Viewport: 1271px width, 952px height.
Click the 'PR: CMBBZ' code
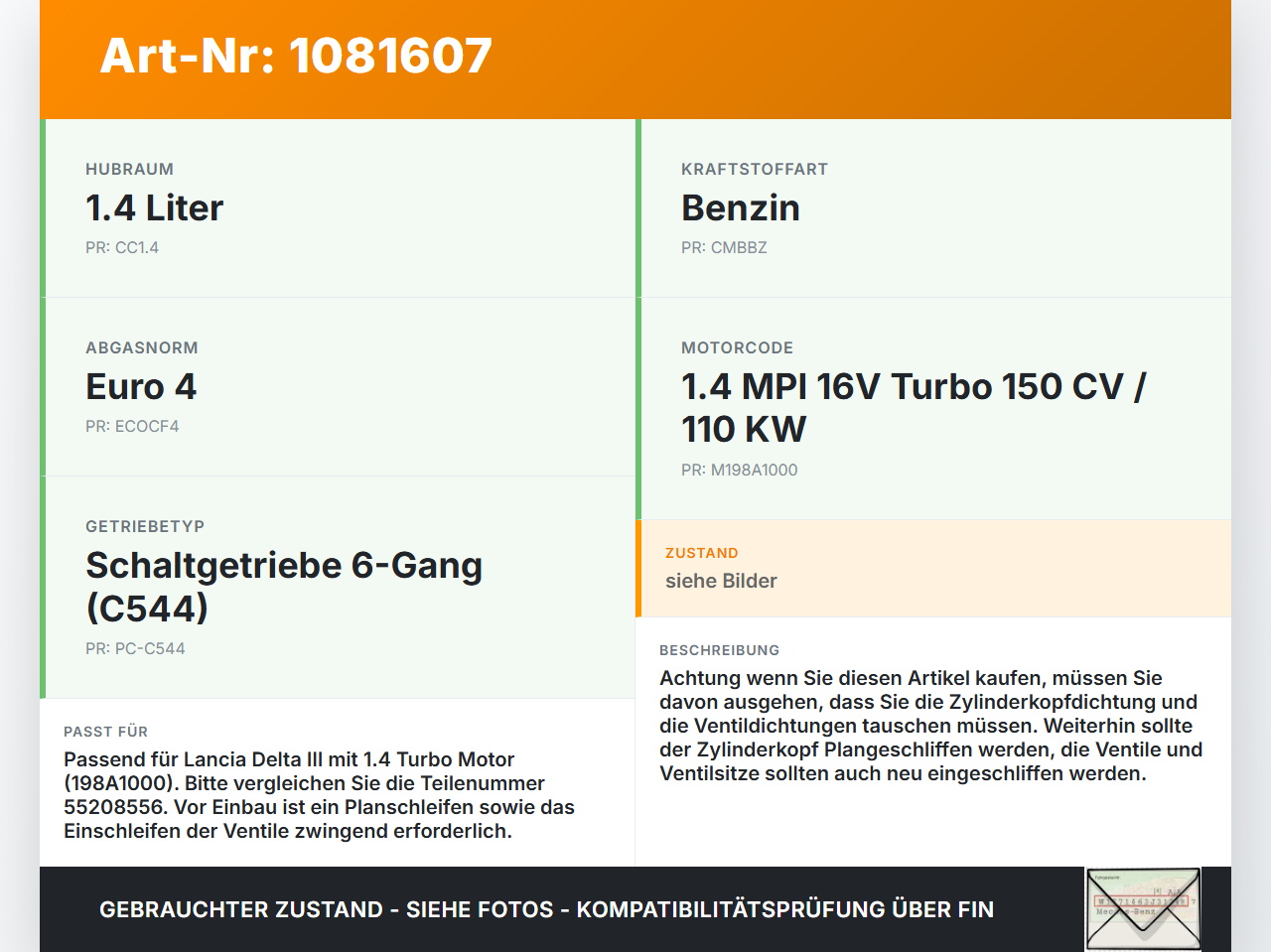coord(724,247)
